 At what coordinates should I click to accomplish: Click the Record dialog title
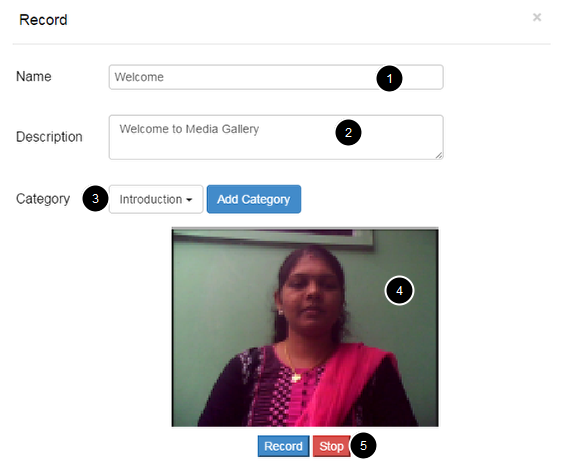click(43, 20)
